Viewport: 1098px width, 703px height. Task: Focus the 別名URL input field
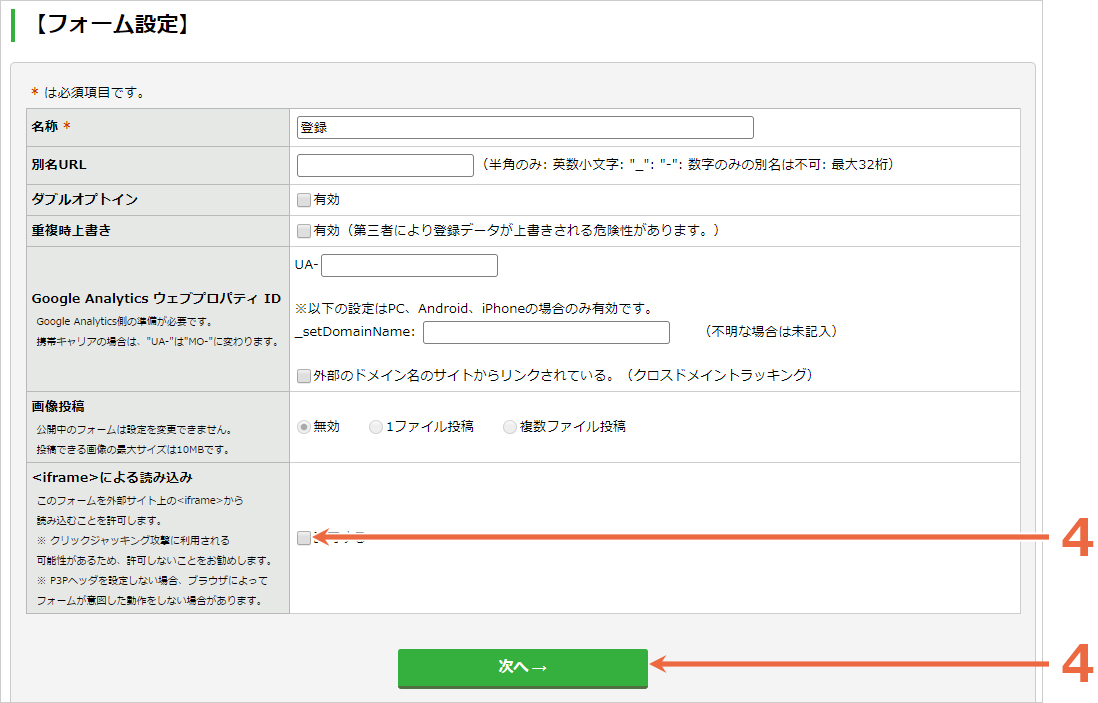coord(385,165)
